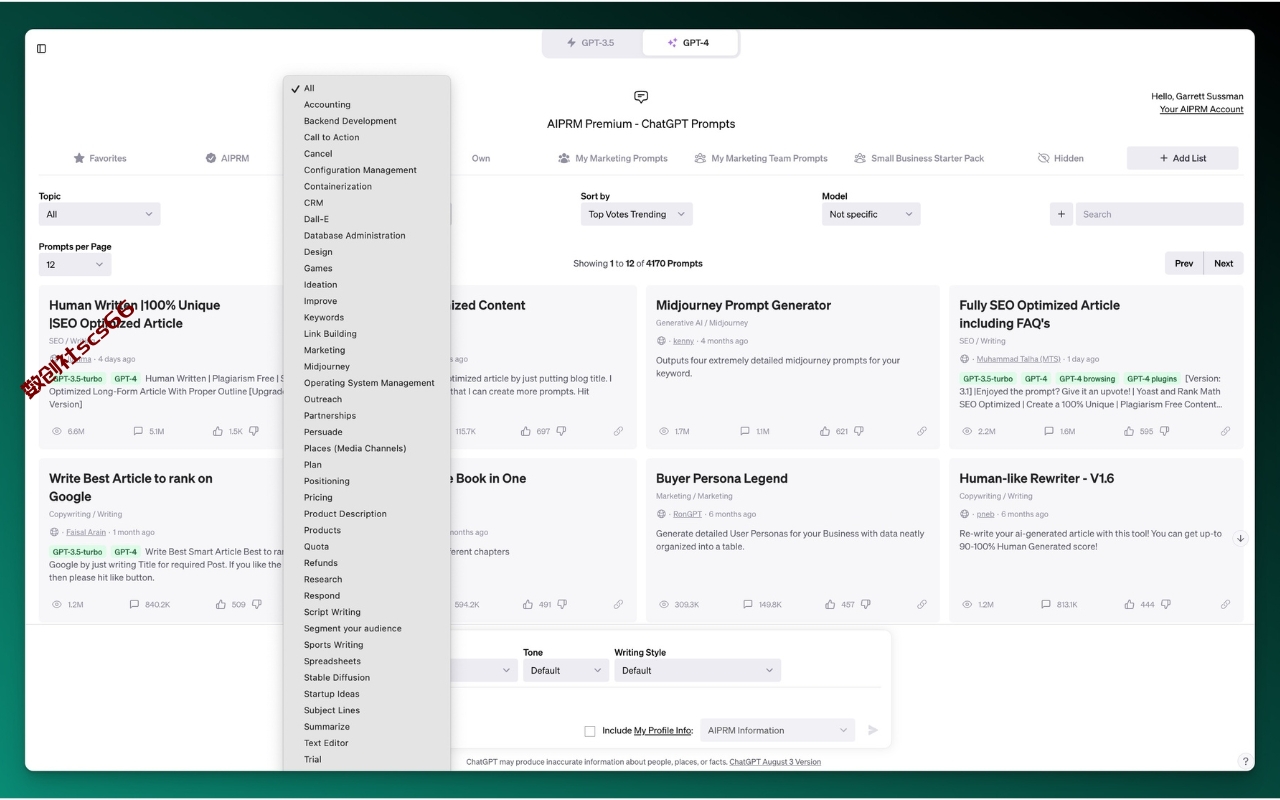Enable Include My Profile Info checkbox
Screen dimensions: 1280x800
coord(590,731)
